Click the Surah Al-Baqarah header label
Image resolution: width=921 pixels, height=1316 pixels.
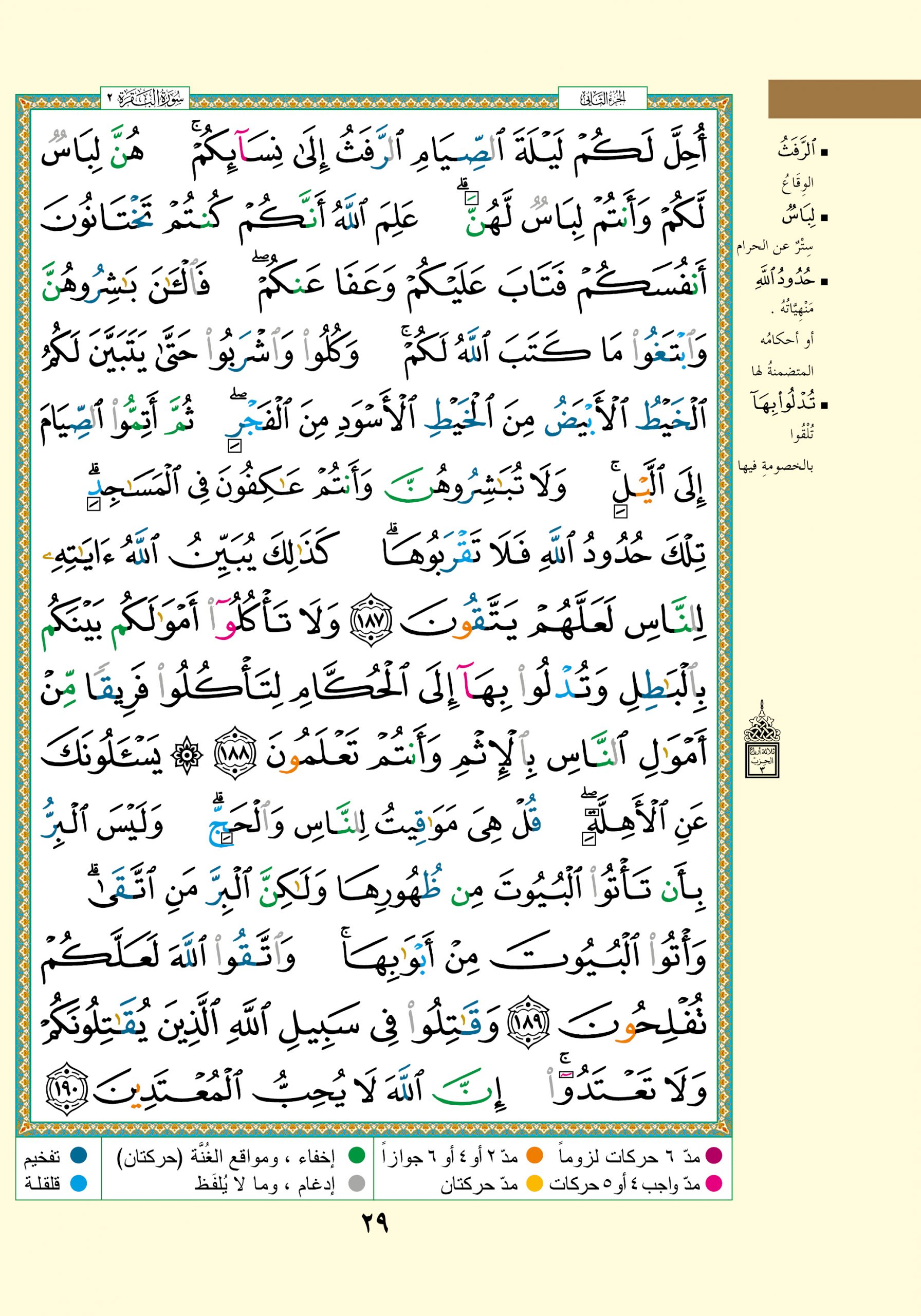coord(145,99)
